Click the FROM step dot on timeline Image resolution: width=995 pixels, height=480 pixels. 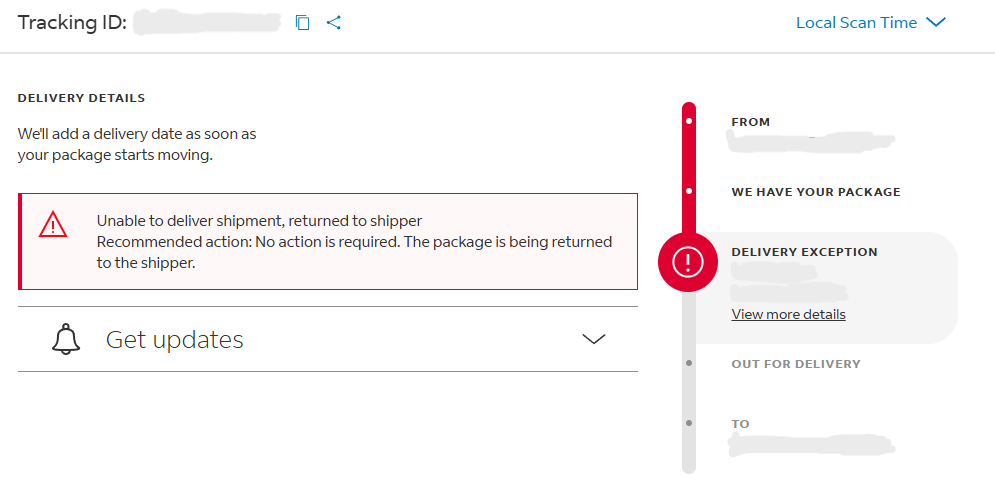pyautogui.click(x=688, y=122)
